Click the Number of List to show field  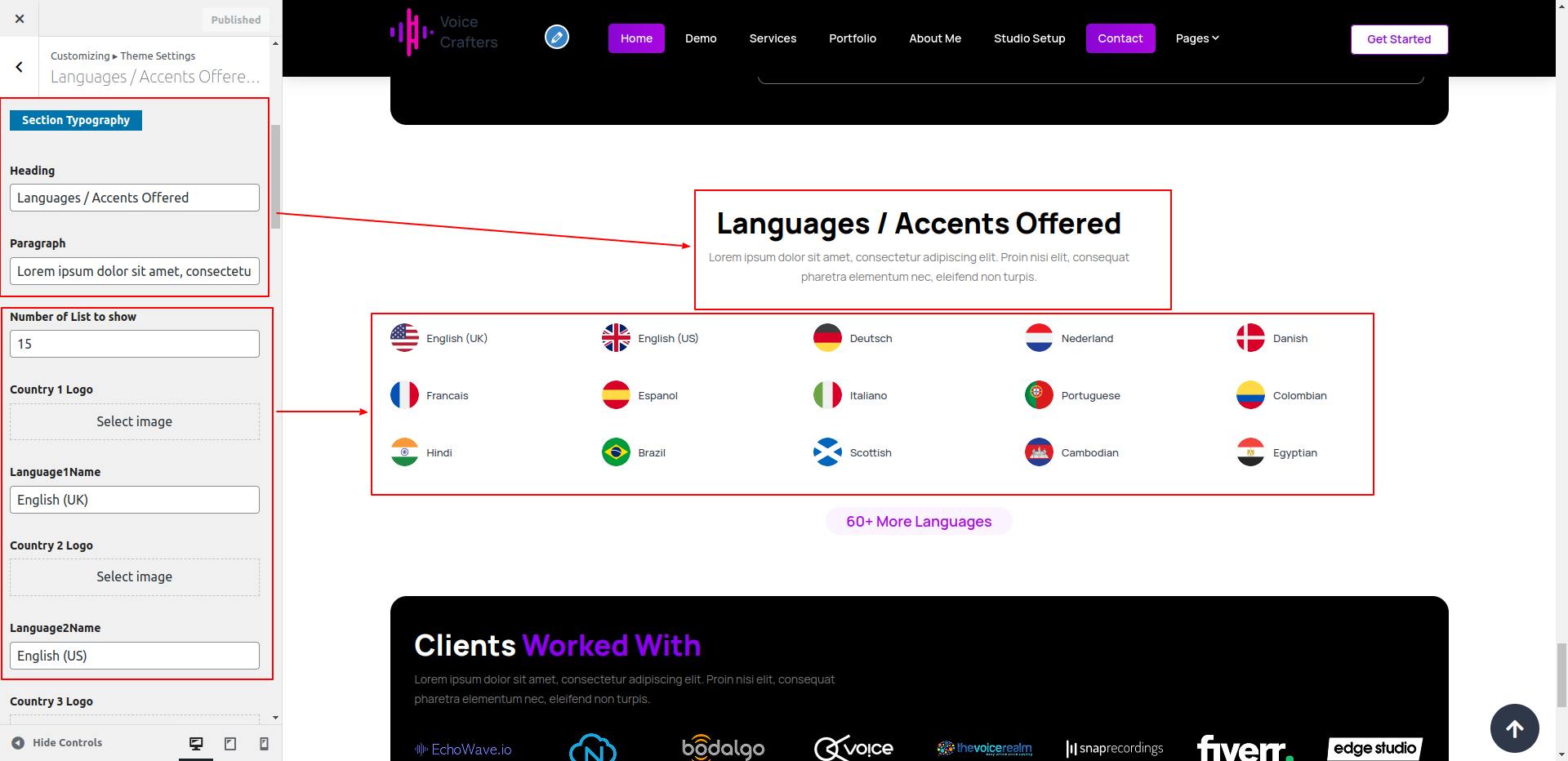click(135, 344)
